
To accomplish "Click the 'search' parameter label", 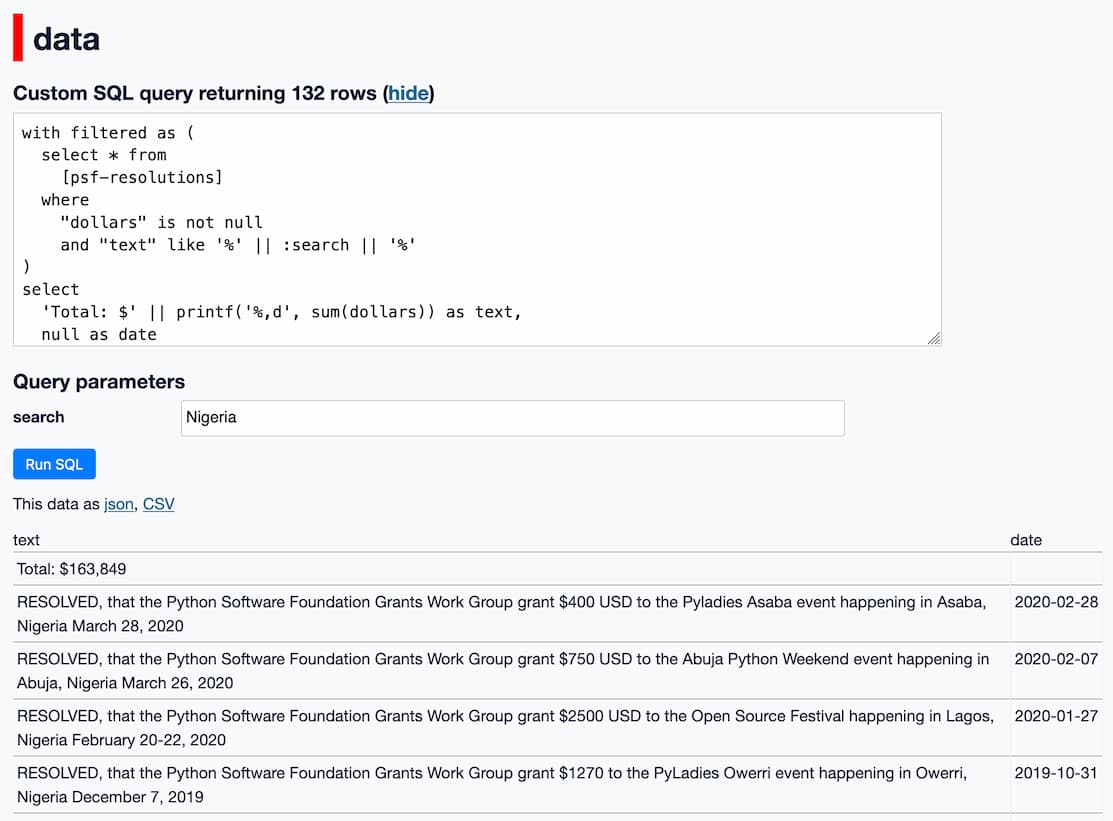I will pos(38,417).
